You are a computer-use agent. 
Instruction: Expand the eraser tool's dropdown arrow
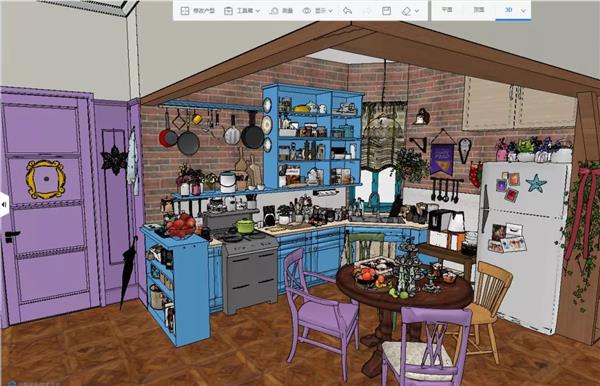[x=417, y=11]
